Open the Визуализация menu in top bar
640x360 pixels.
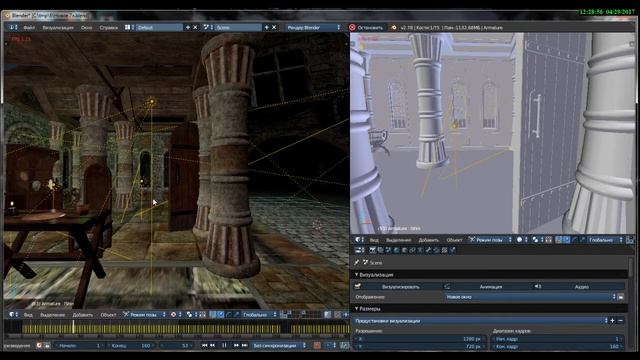pos(58,28)
